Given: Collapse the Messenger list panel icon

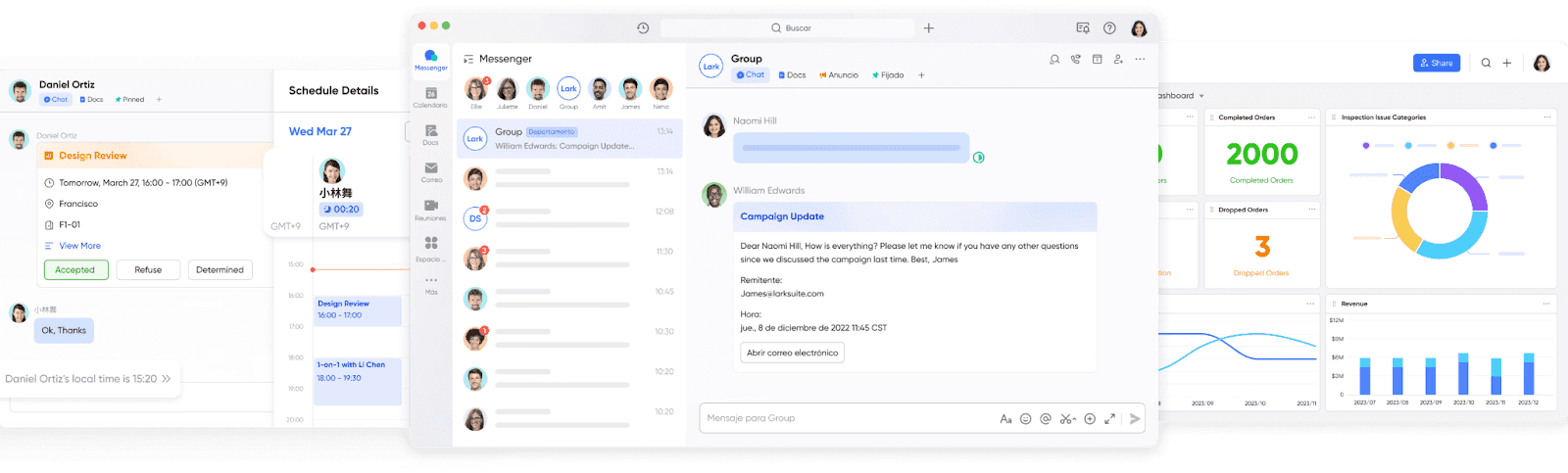Looking at the screenshot, I should click(x=468, y=60).
